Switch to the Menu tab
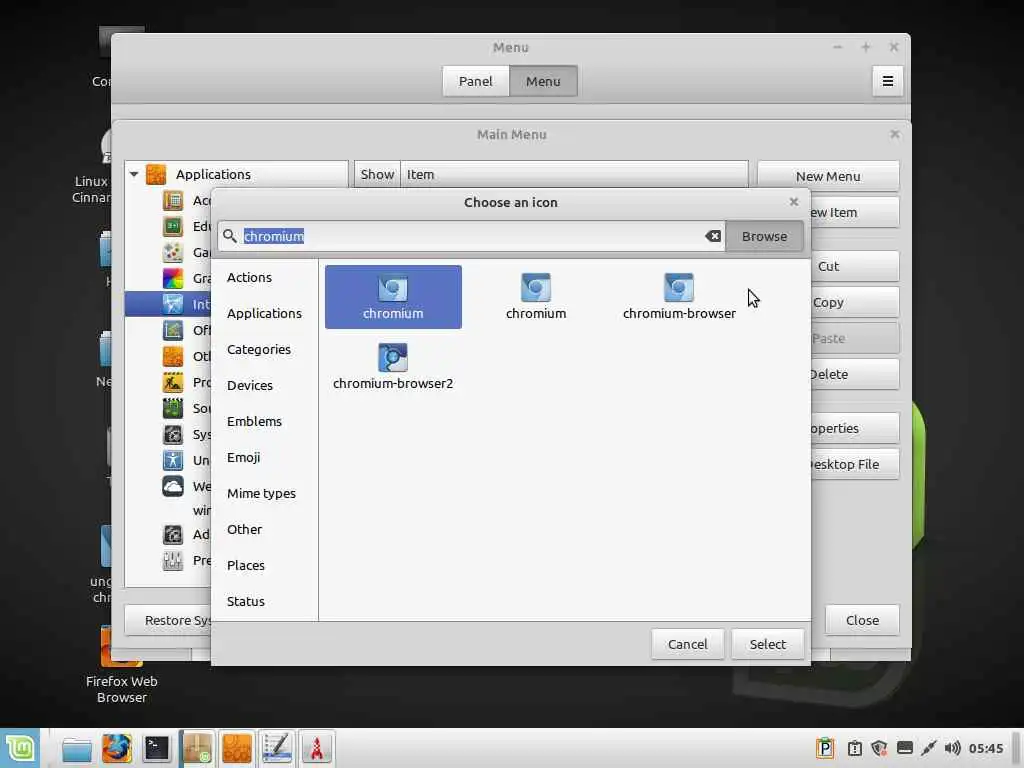The image size is (1024, 768). click(543, 81)
